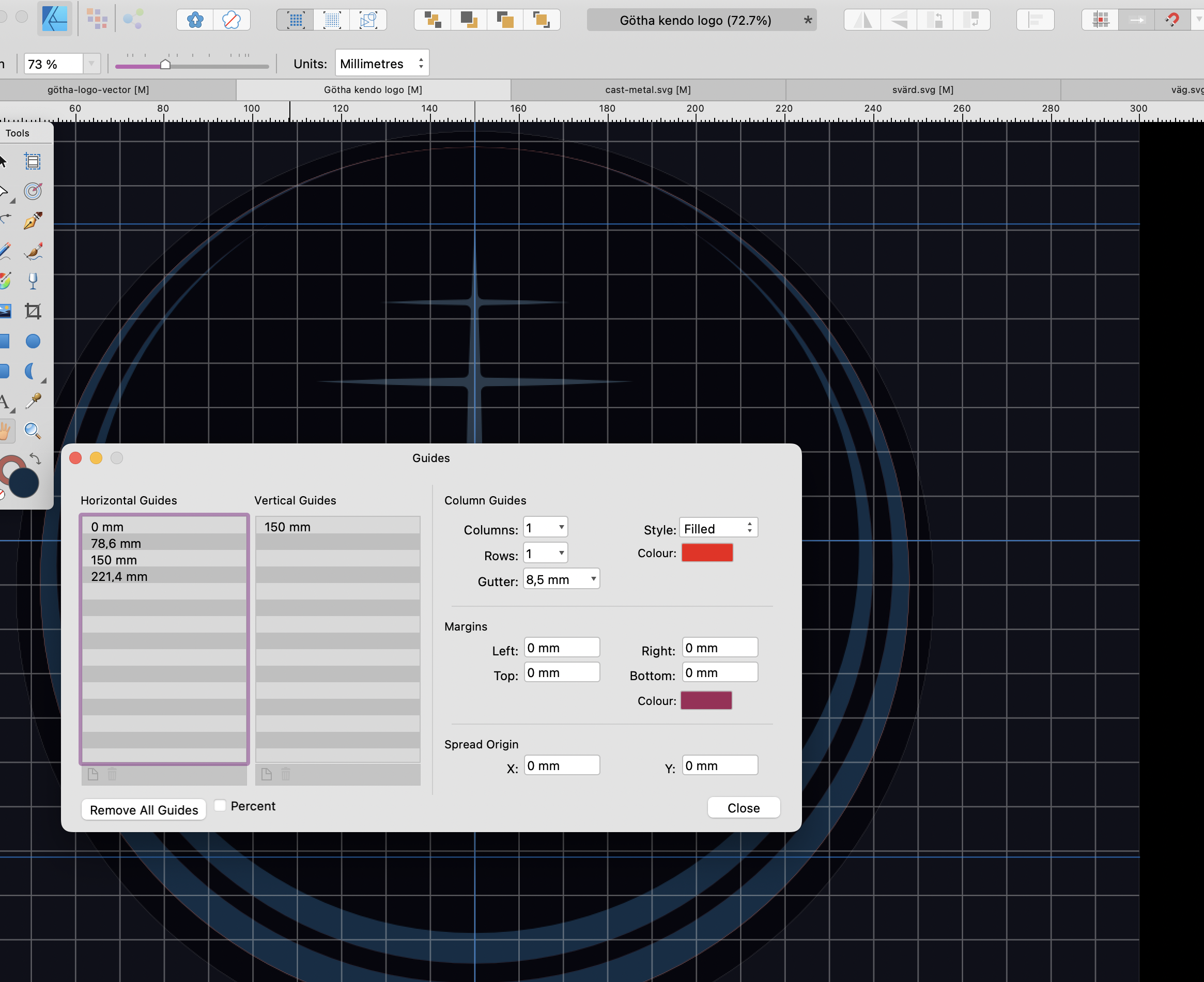This screenshot has width=1204, height=982.
Task: Select the Point Transform tool
Action: (33, 191)
